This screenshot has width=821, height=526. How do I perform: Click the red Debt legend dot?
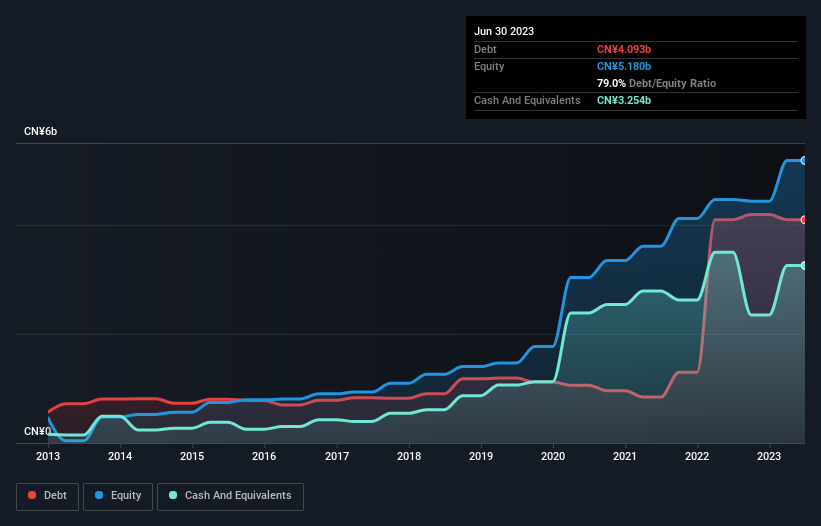pos(32,495)
